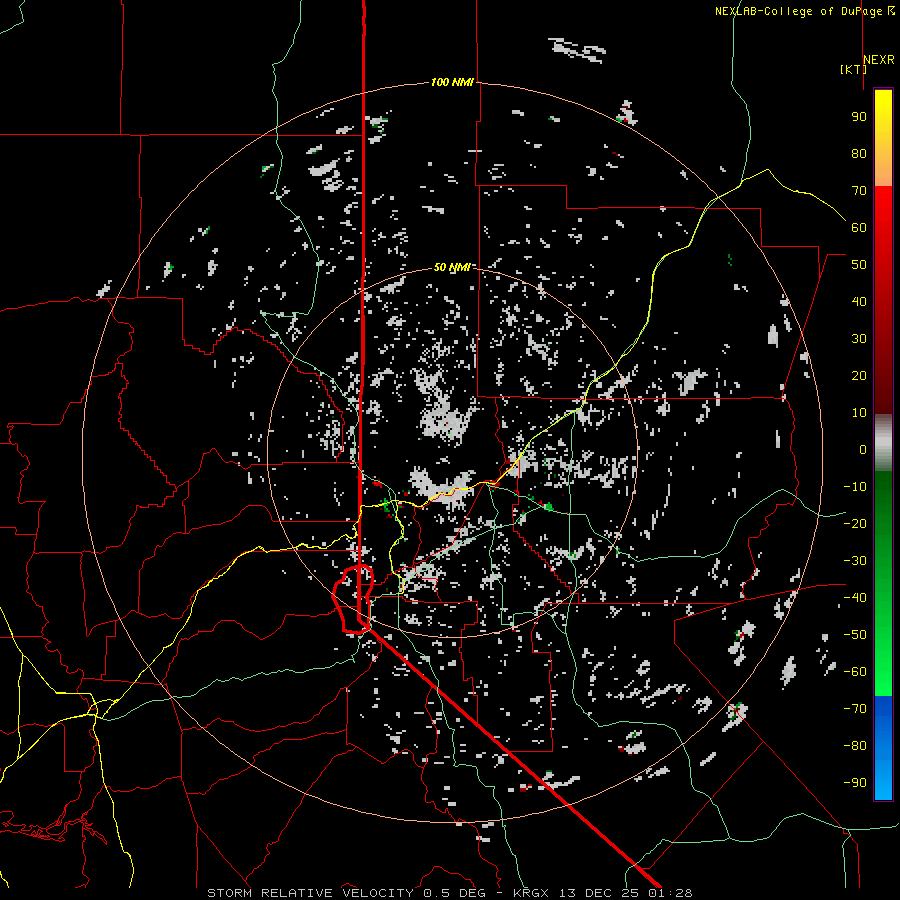Click the 90 value on the velocity scale
This screenshot has width=900, height=900.
coord(859,117)
